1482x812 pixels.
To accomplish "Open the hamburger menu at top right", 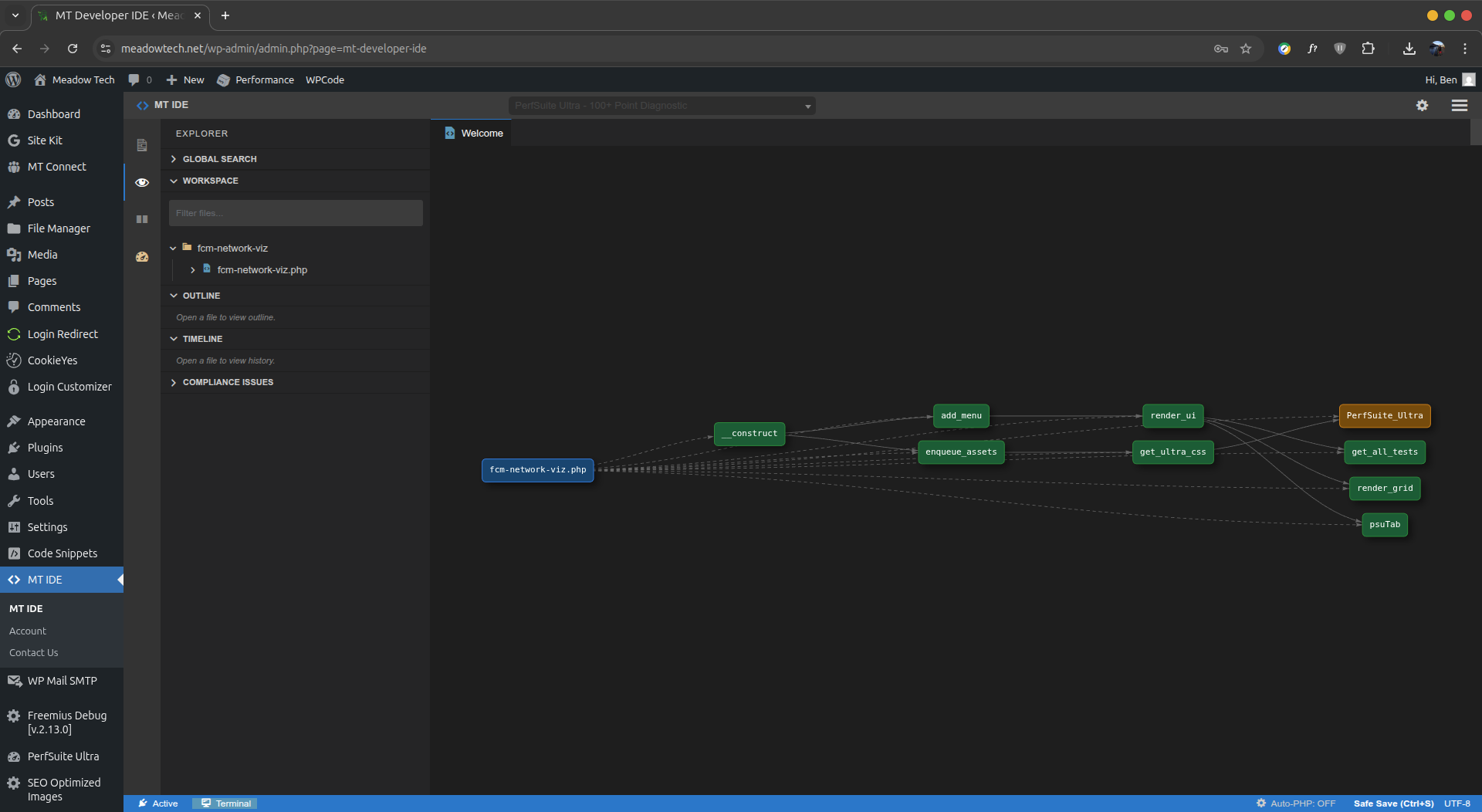I will [x=1459, y=106].
